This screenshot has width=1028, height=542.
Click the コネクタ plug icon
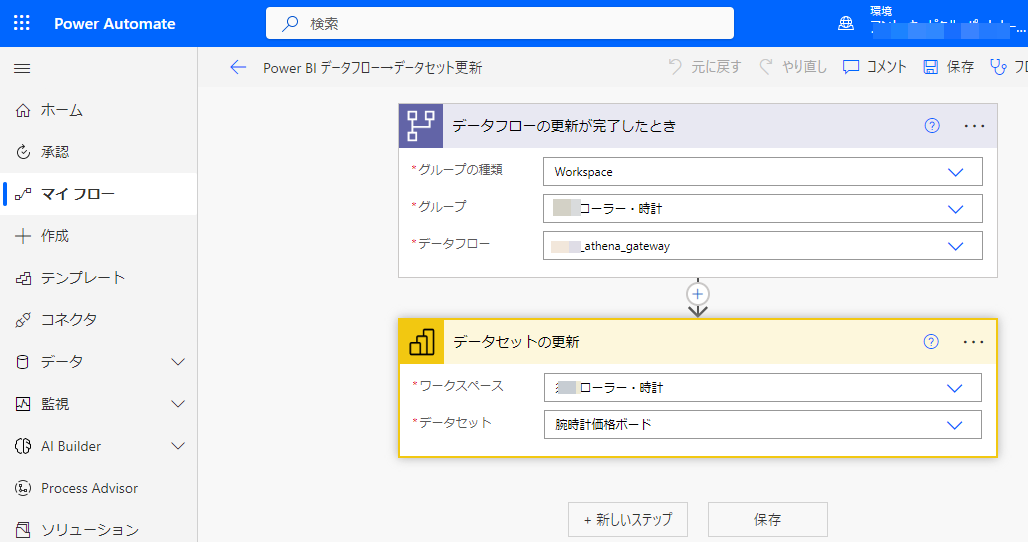point(22,320)
